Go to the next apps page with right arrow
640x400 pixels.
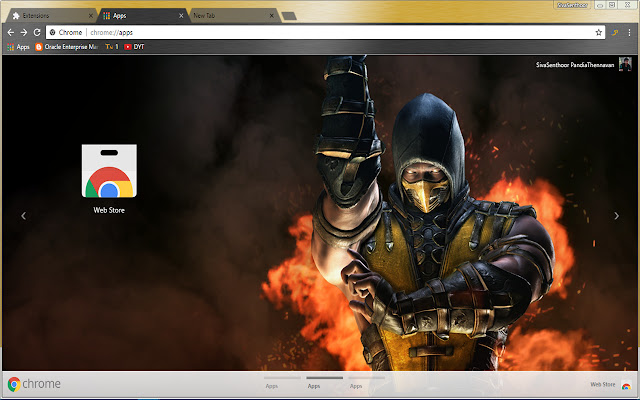pos(616,216)
